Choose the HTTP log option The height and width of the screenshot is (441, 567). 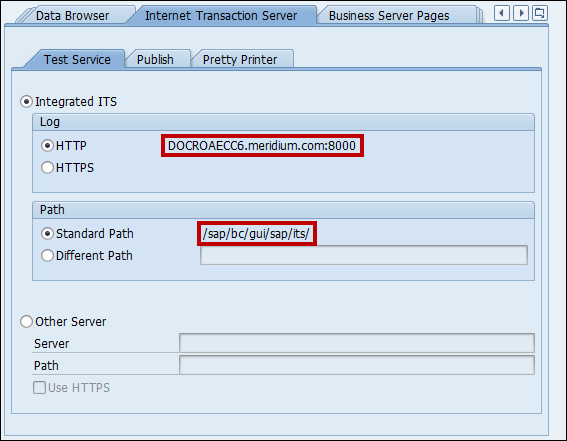coord(47,146)
